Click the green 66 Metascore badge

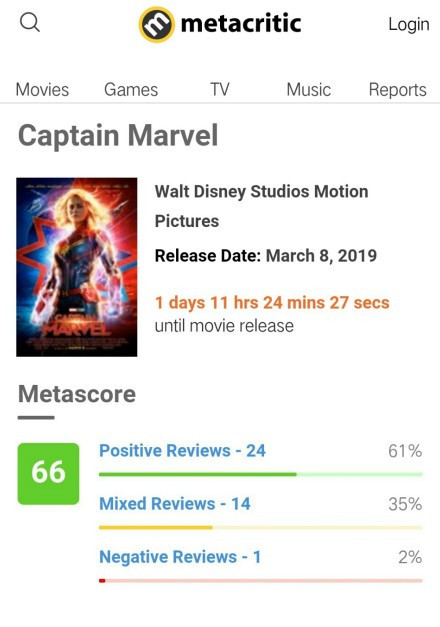(48, 473)
